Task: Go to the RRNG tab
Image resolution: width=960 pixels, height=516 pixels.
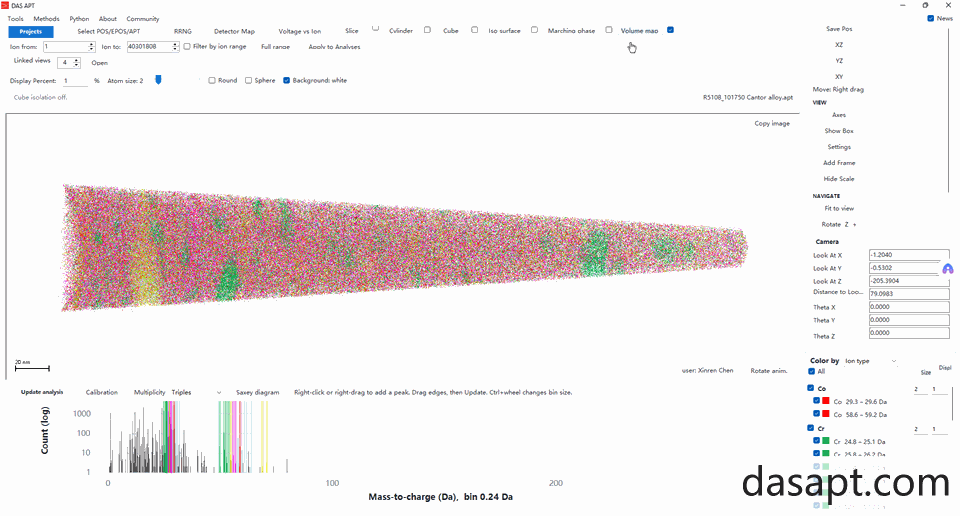Action: 182,31
